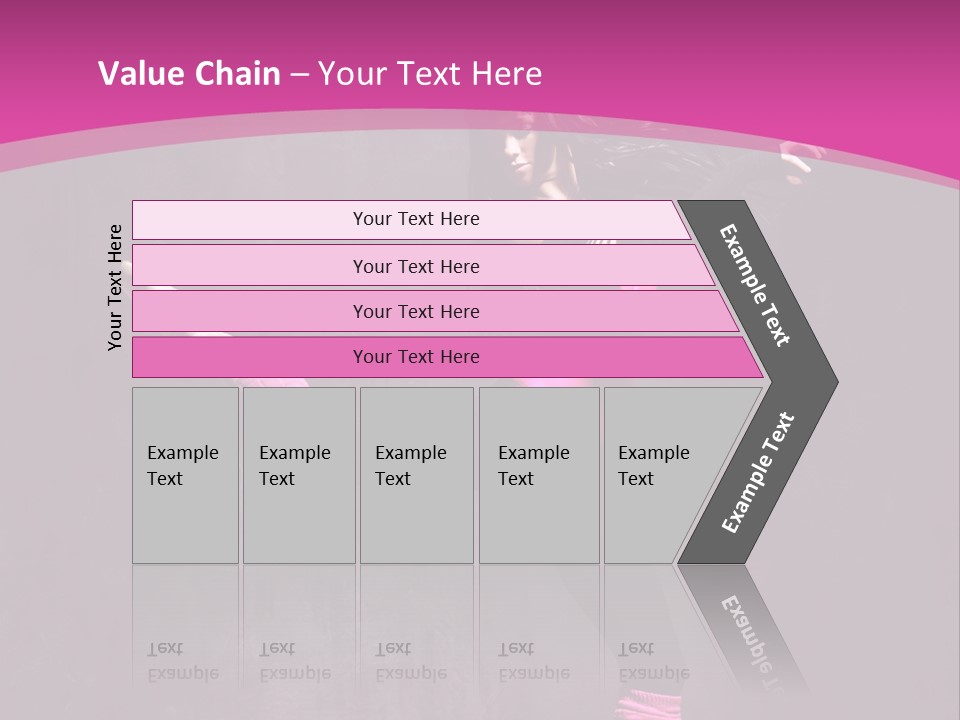Screen dimensions: 960x720
Task: Select "Your Text Here" in the slide title
Action: (x=430, y=74)
